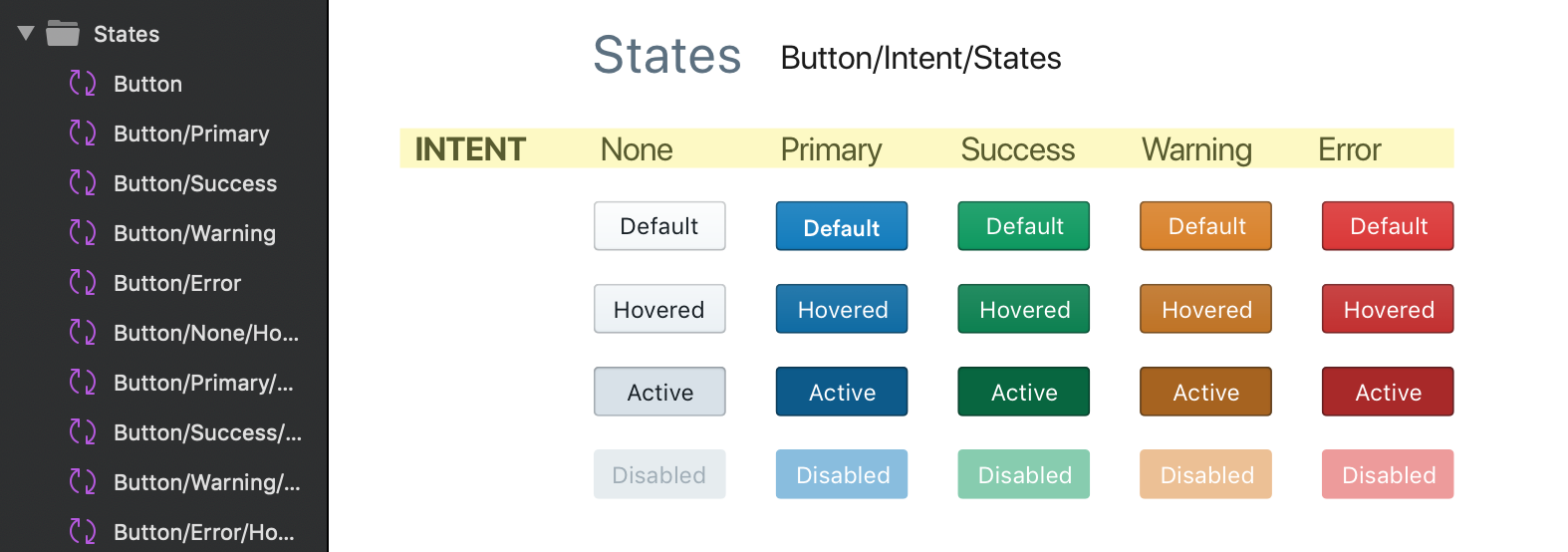The image size is (1568, 552).
Task: Click the States folder icon
Action: pos(63,34)
